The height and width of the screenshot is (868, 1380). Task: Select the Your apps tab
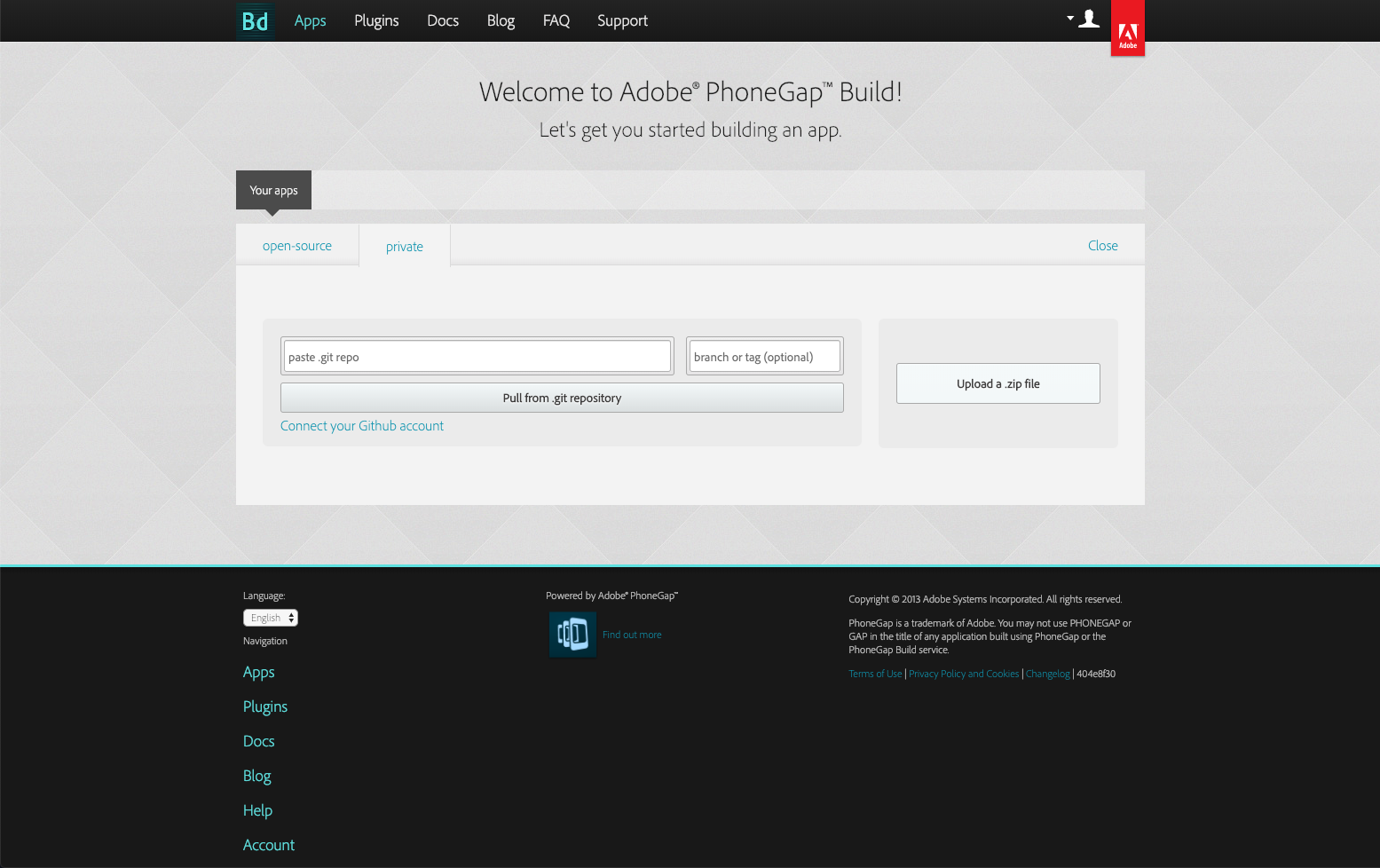point(273,190)
